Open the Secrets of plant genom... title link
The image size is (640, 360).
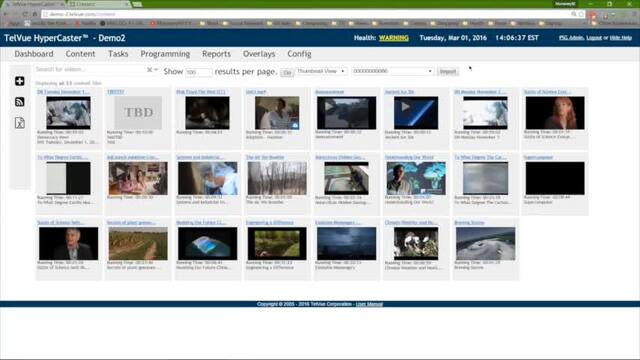[131, 222]
